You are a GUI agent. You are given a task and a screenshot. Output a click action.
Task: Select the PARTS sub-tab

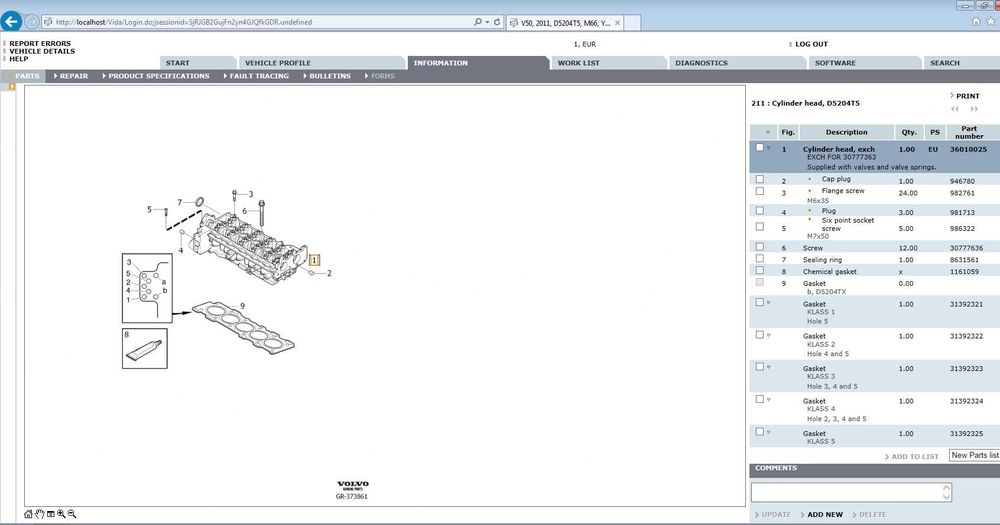pos(27,76)
